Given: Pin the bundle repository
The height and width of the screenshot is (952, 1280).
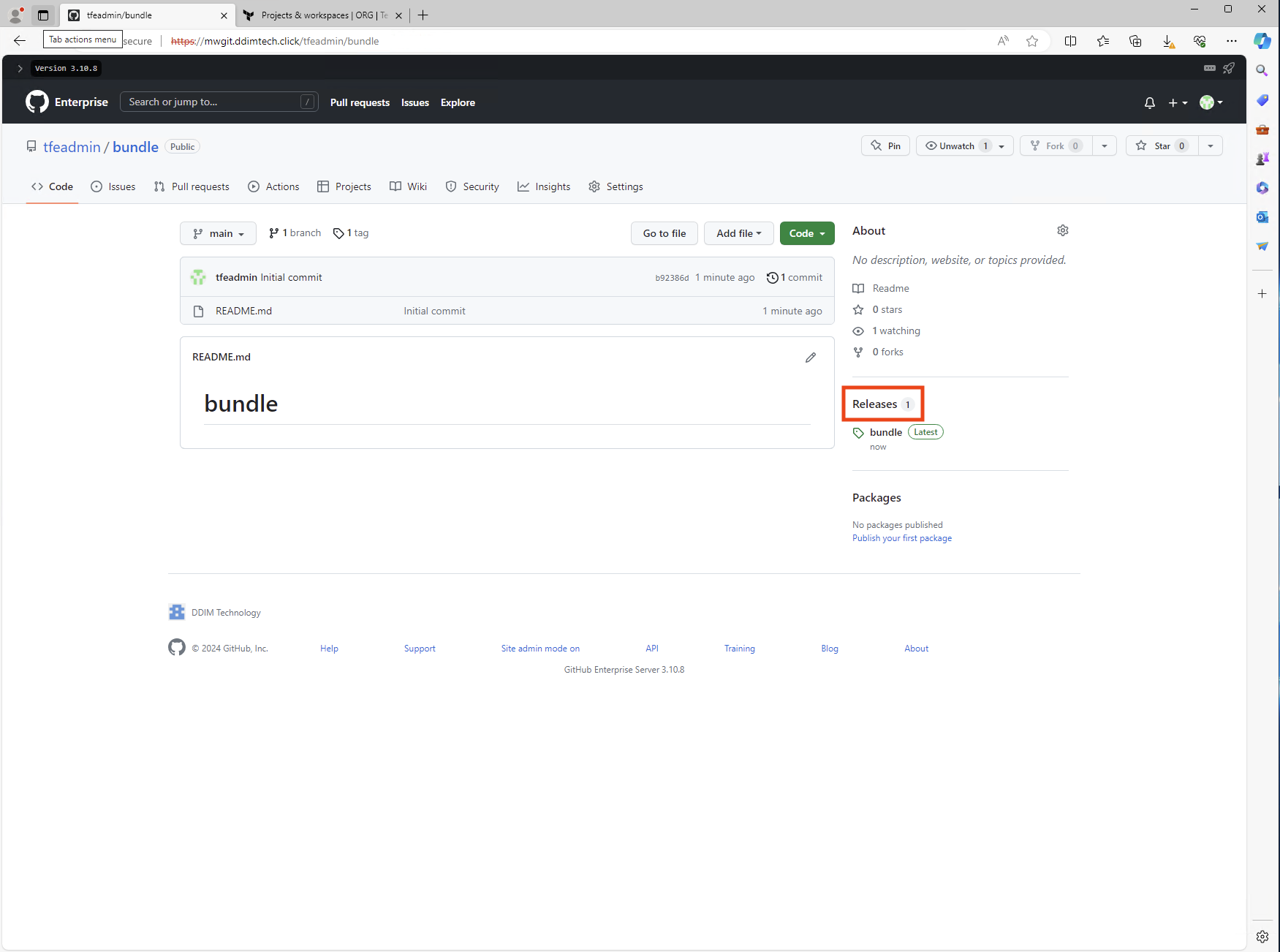Looking at the screenshot, I should coord(885,146).
